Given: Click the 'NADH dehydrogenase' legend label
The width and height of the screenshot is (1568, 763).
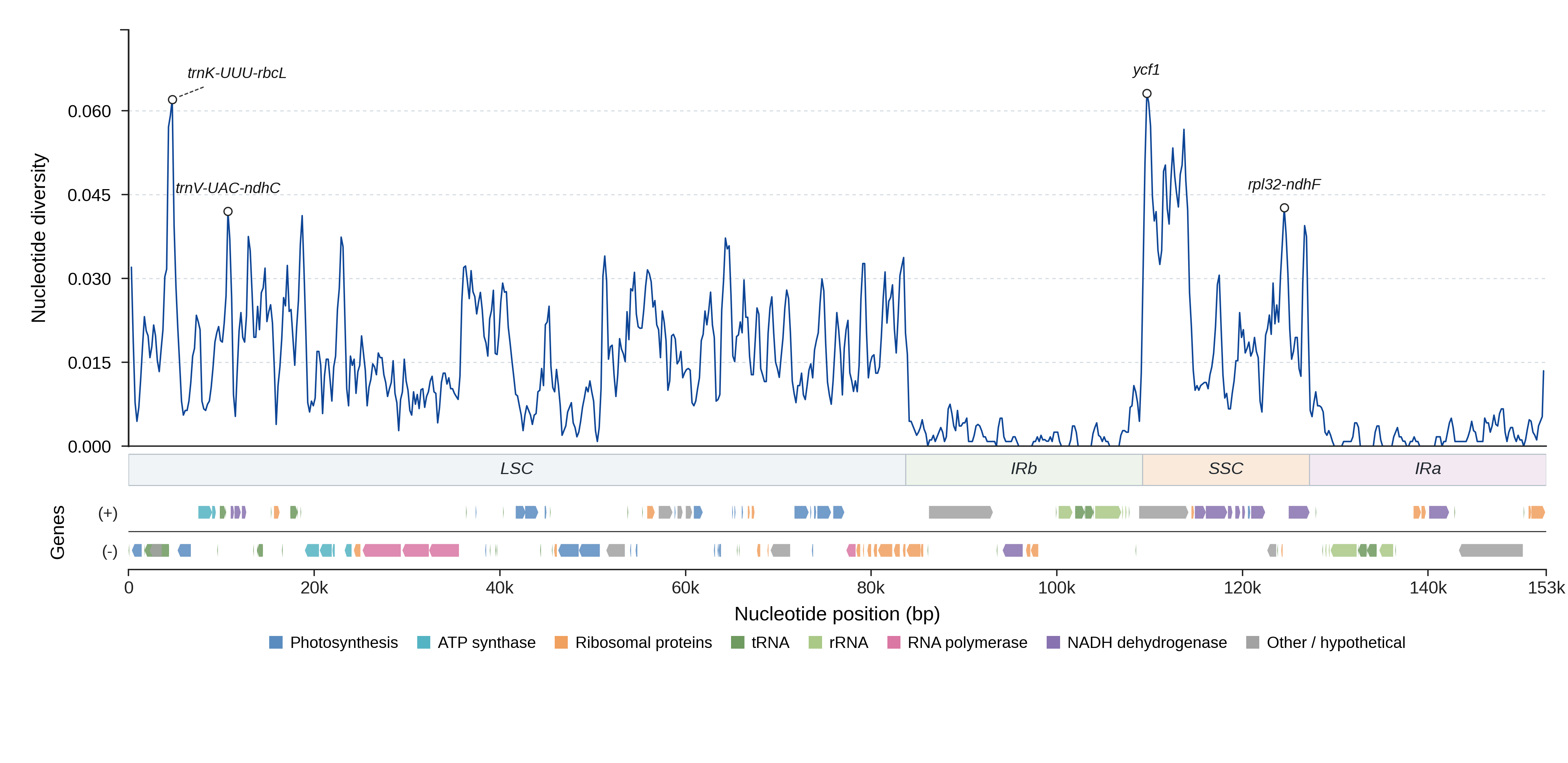Looking at the screenshot, I should [x=1147, y=642].
